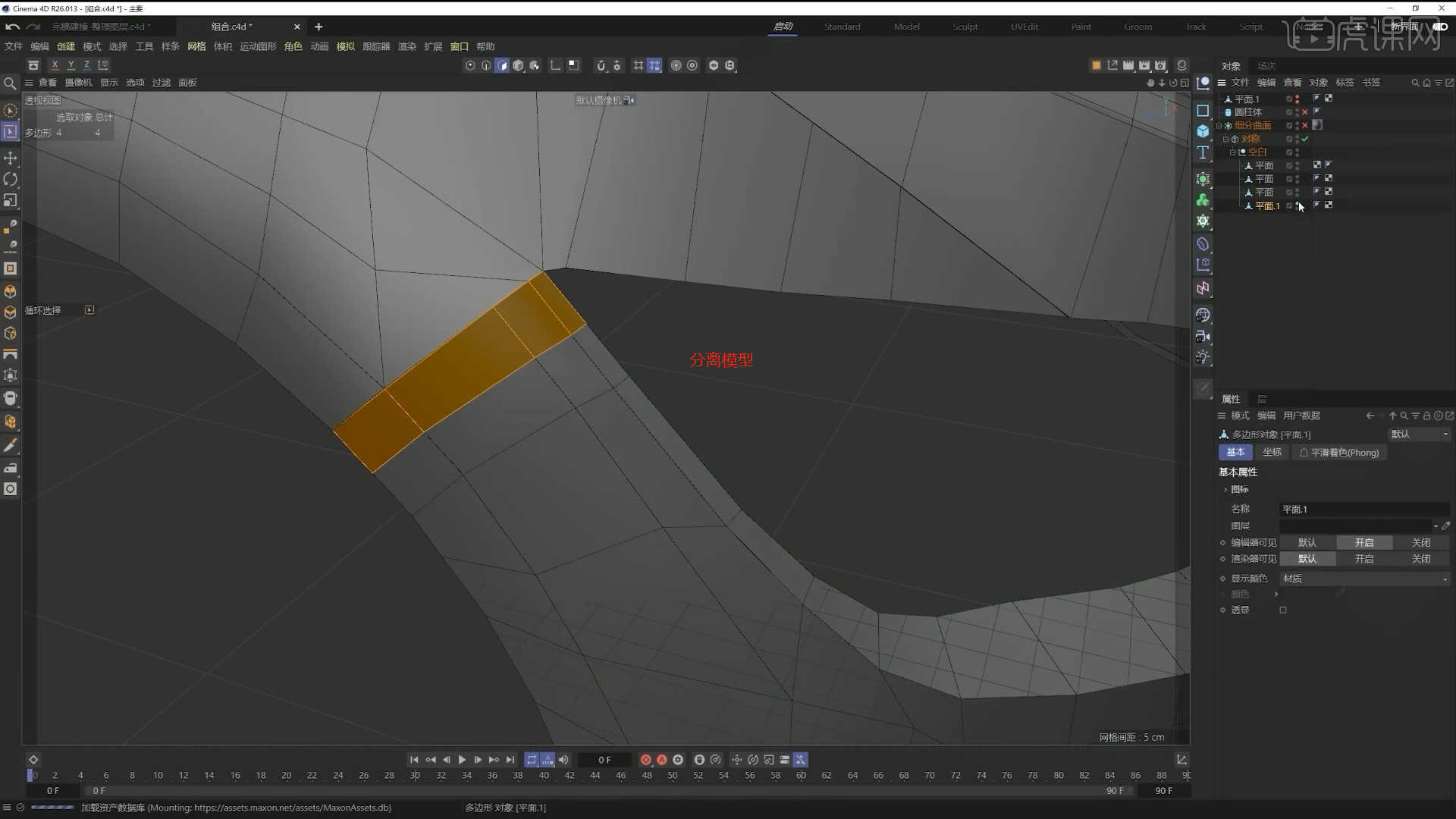Select the Rotate tool in left toolbar
Viewport: 1456px width, 819px height.
(x=11, y=179)
